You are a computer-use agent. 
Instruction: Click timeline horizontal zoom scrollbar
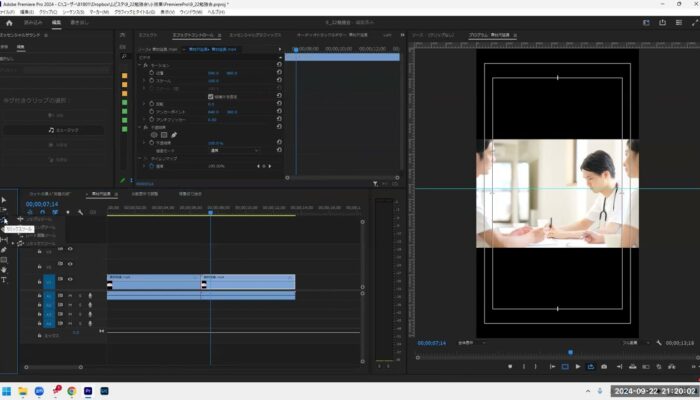point(53,367)
